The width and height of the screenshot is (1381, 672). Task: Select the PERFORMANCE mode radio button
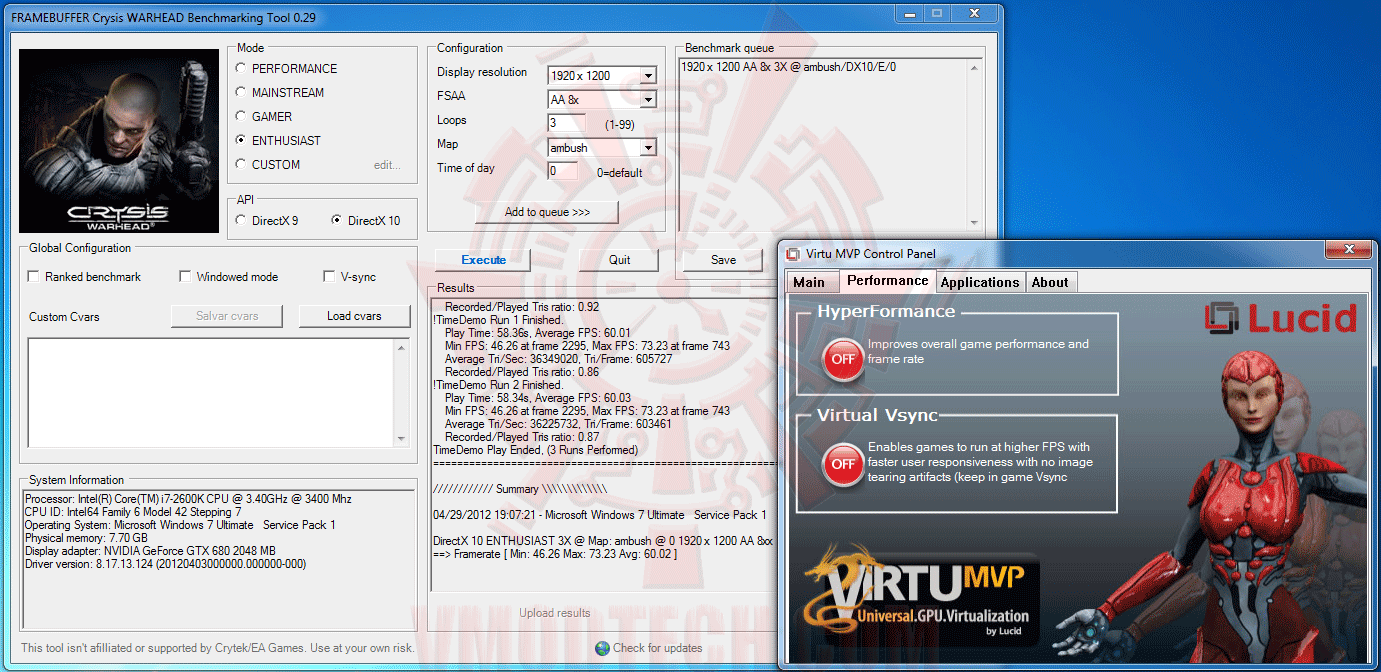[240, 69]
